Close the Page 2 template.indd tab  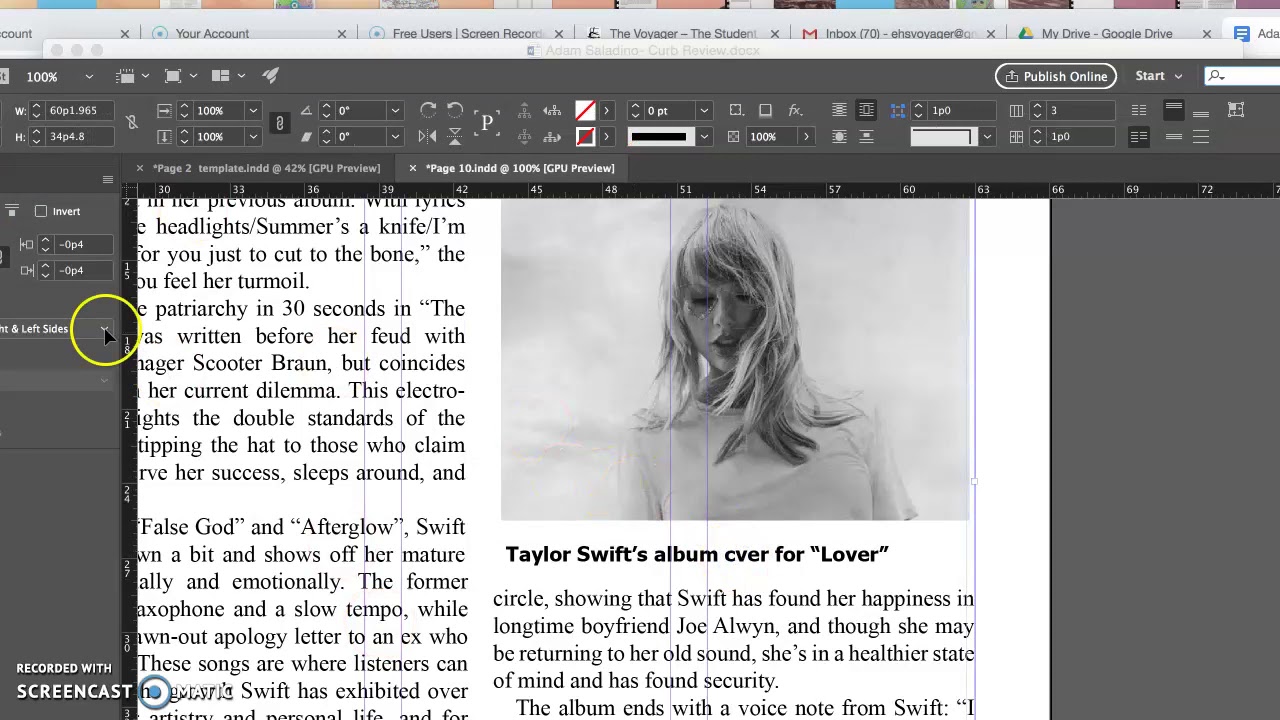click(x=139, y=168)
